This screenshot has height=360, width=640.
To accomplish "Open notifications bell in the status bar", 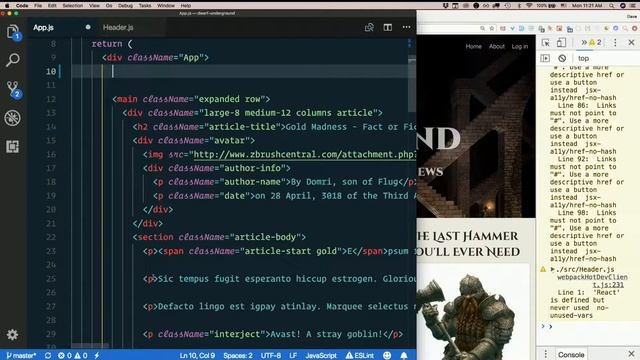I will click(x=404, y=356).
